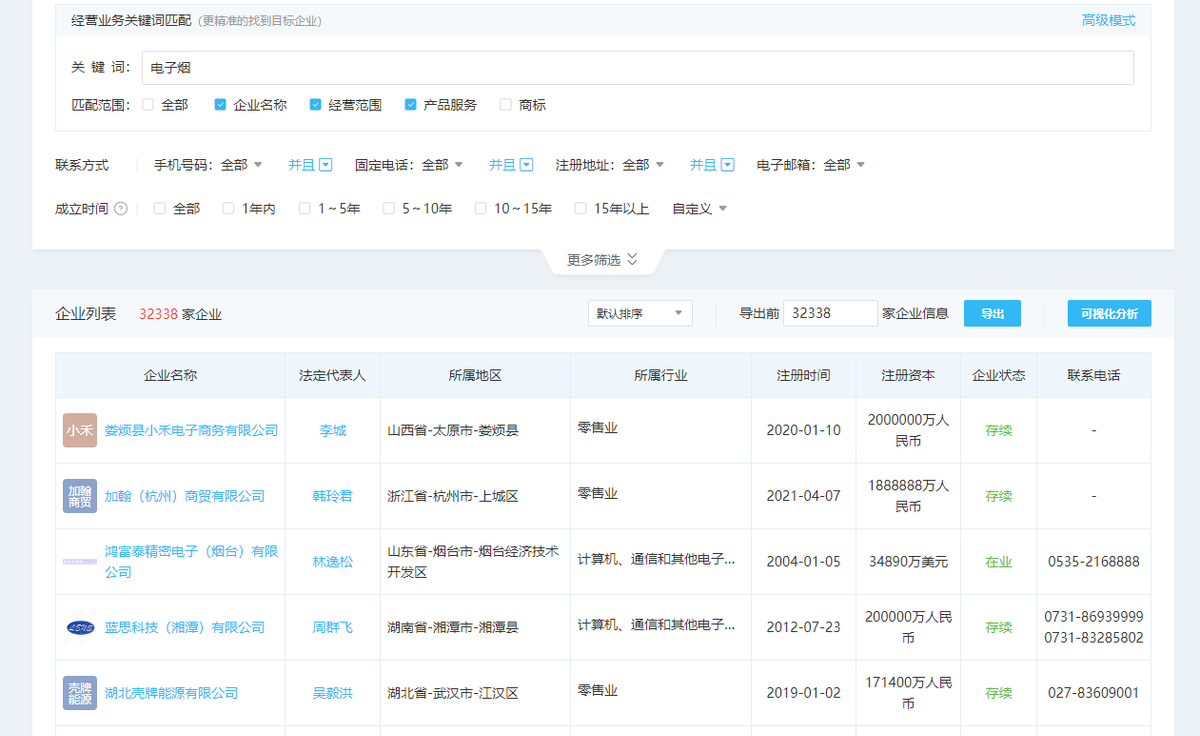Click the 加翰商贸 company logo icon

pyautogui.click(x=80, y=496)
